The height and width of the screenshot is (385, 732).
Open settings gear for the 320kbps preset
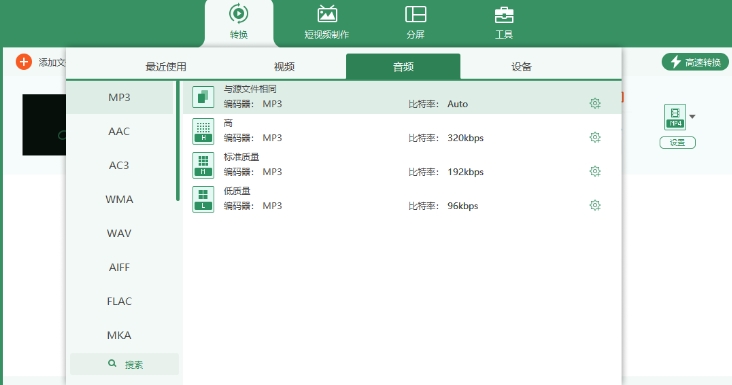coord(595,137)
